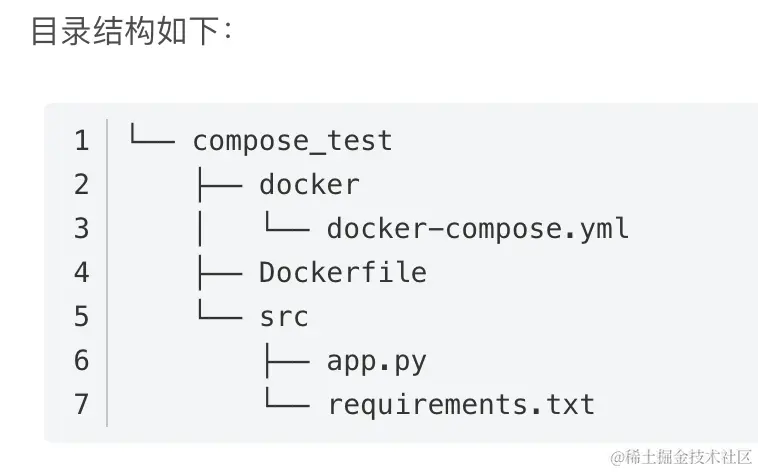Screen dimensions: 758x472
Task: Click line number 4 in the gutter
Action: tap(81, 273)
